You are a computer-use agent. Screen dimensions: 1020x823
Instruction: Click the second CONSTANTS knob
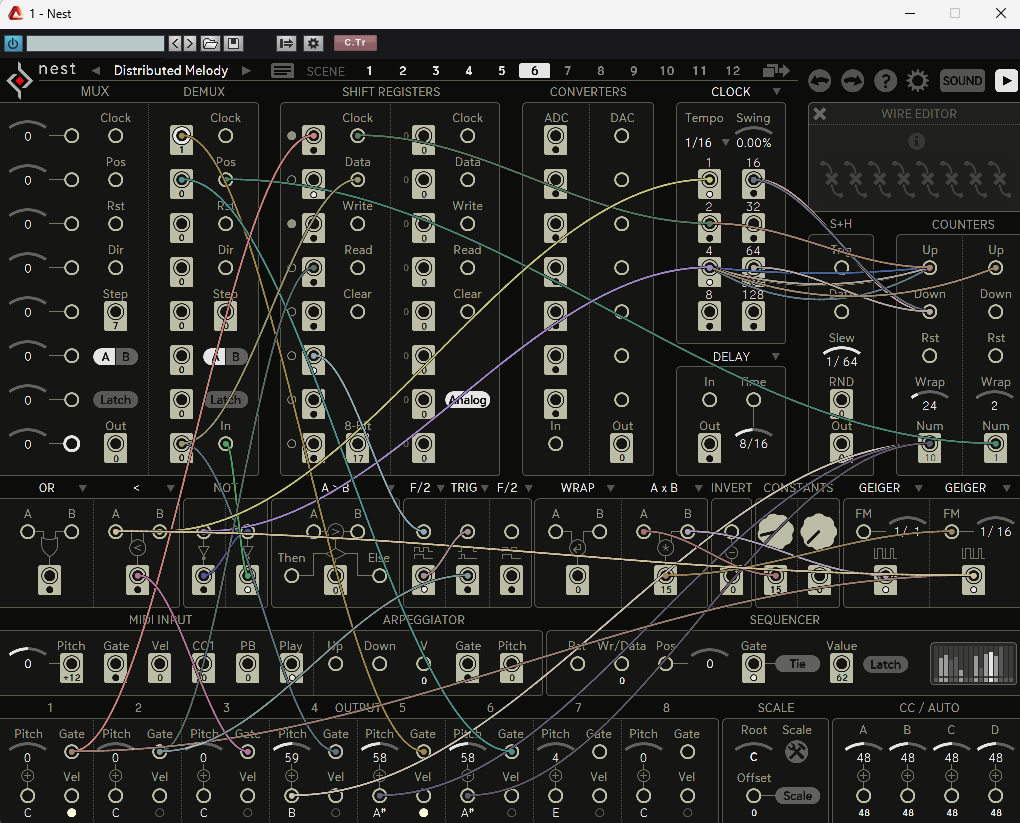point(818,532)
